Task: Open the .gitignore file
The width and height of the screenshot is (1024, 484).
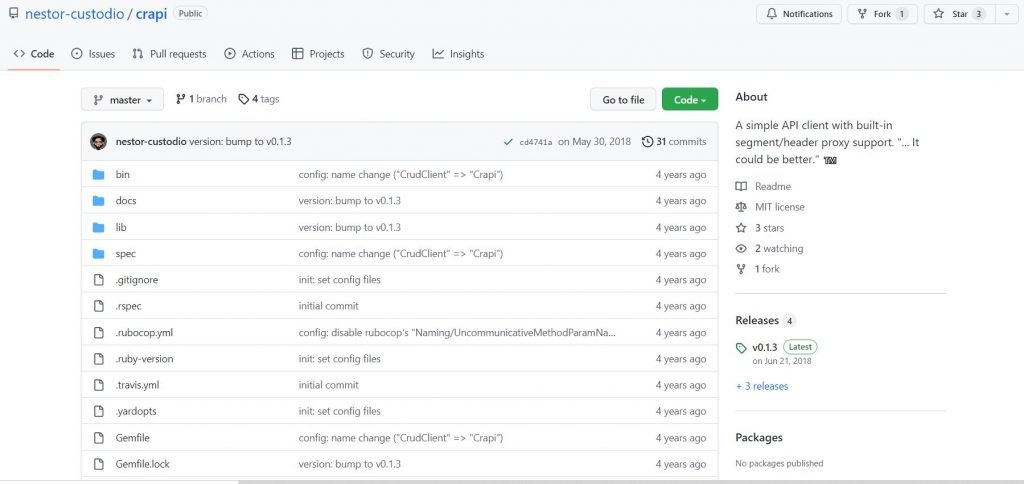Action: click(136, 280)
